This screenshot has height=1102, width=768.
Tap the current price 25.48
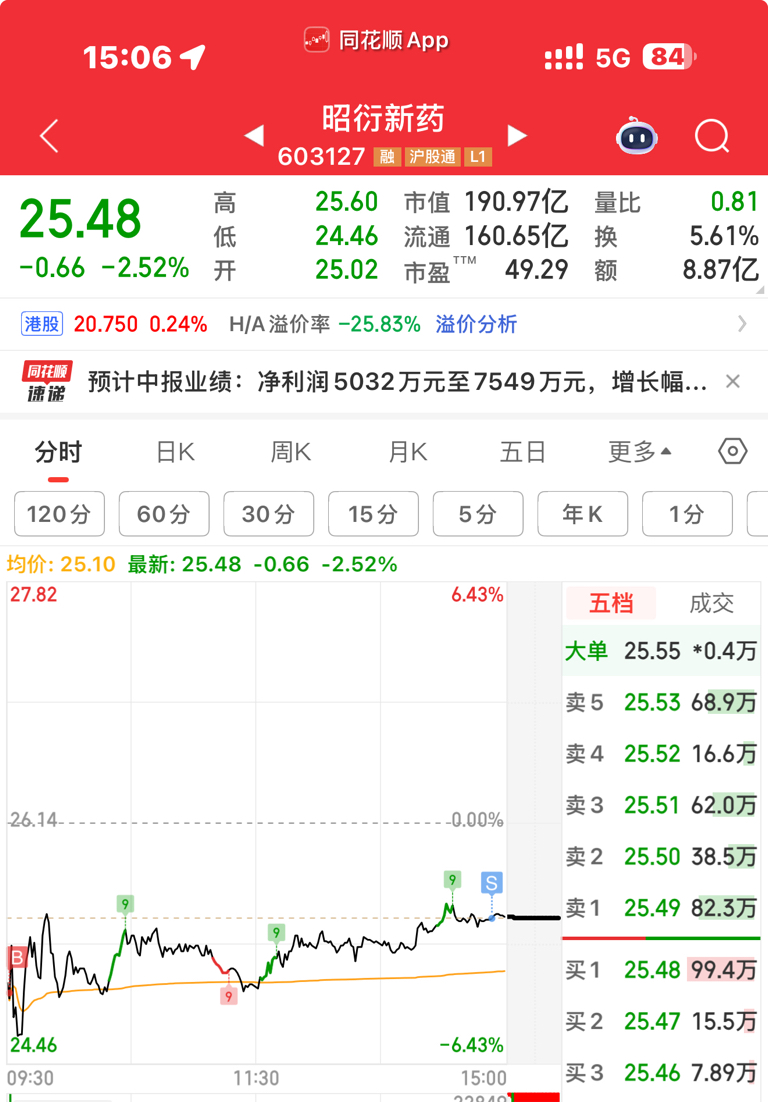point(80,219)
